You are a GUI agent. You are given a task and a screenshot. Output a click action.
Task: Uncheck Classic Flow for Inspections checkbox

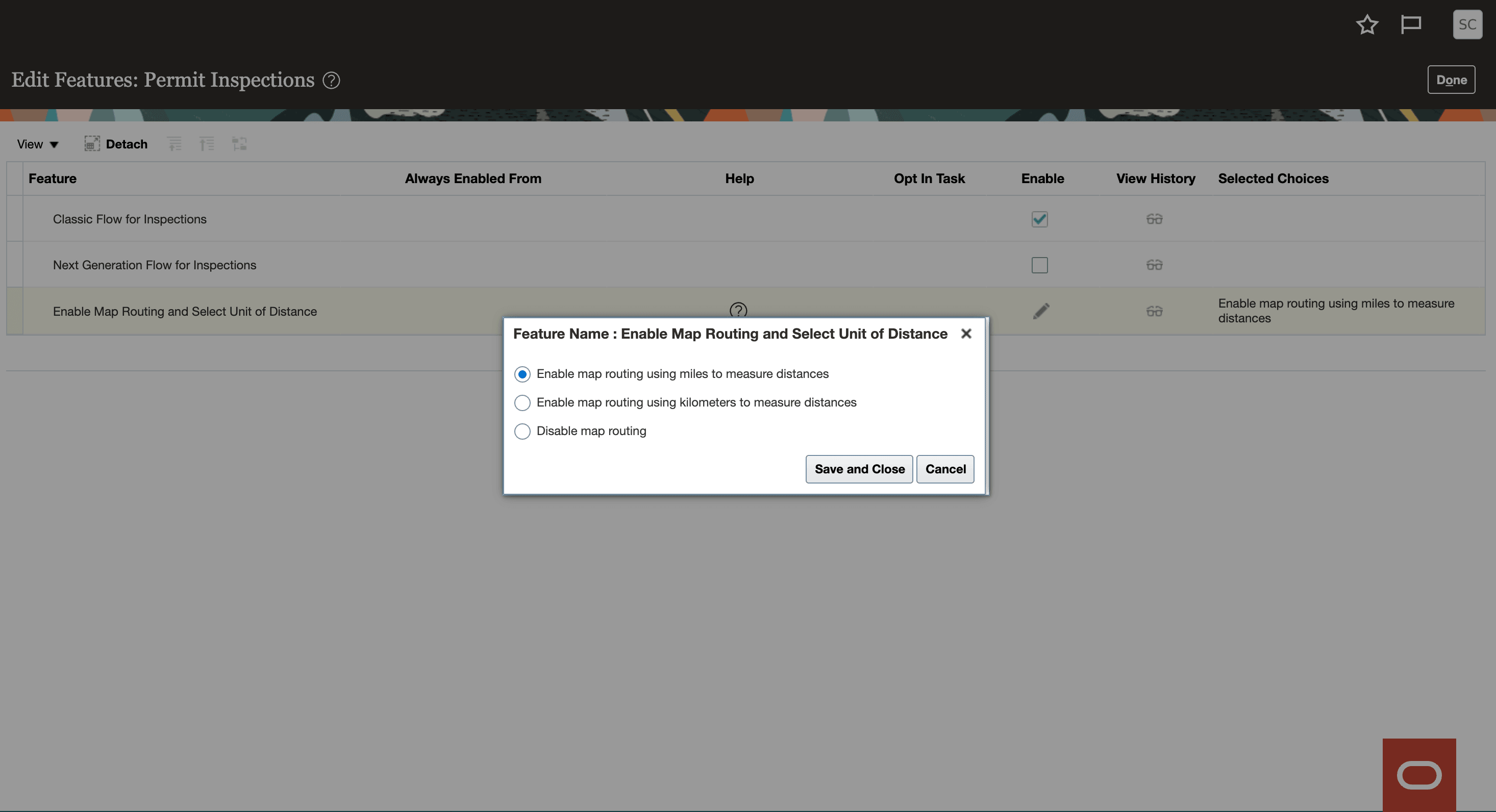[1039, 219]
